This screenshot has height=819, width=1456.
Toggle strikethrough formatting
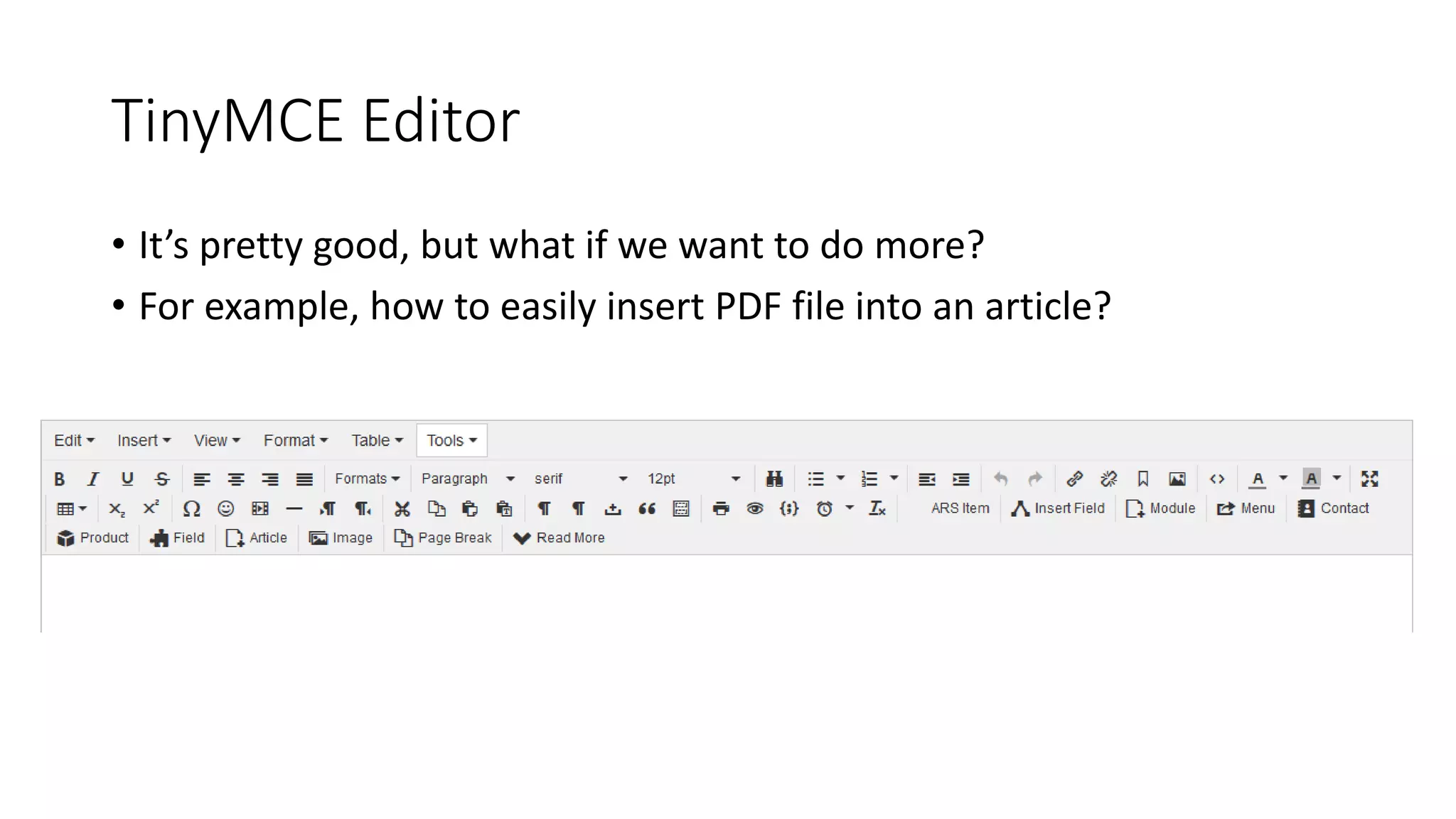pyautogui.click(x=162, y=479)
